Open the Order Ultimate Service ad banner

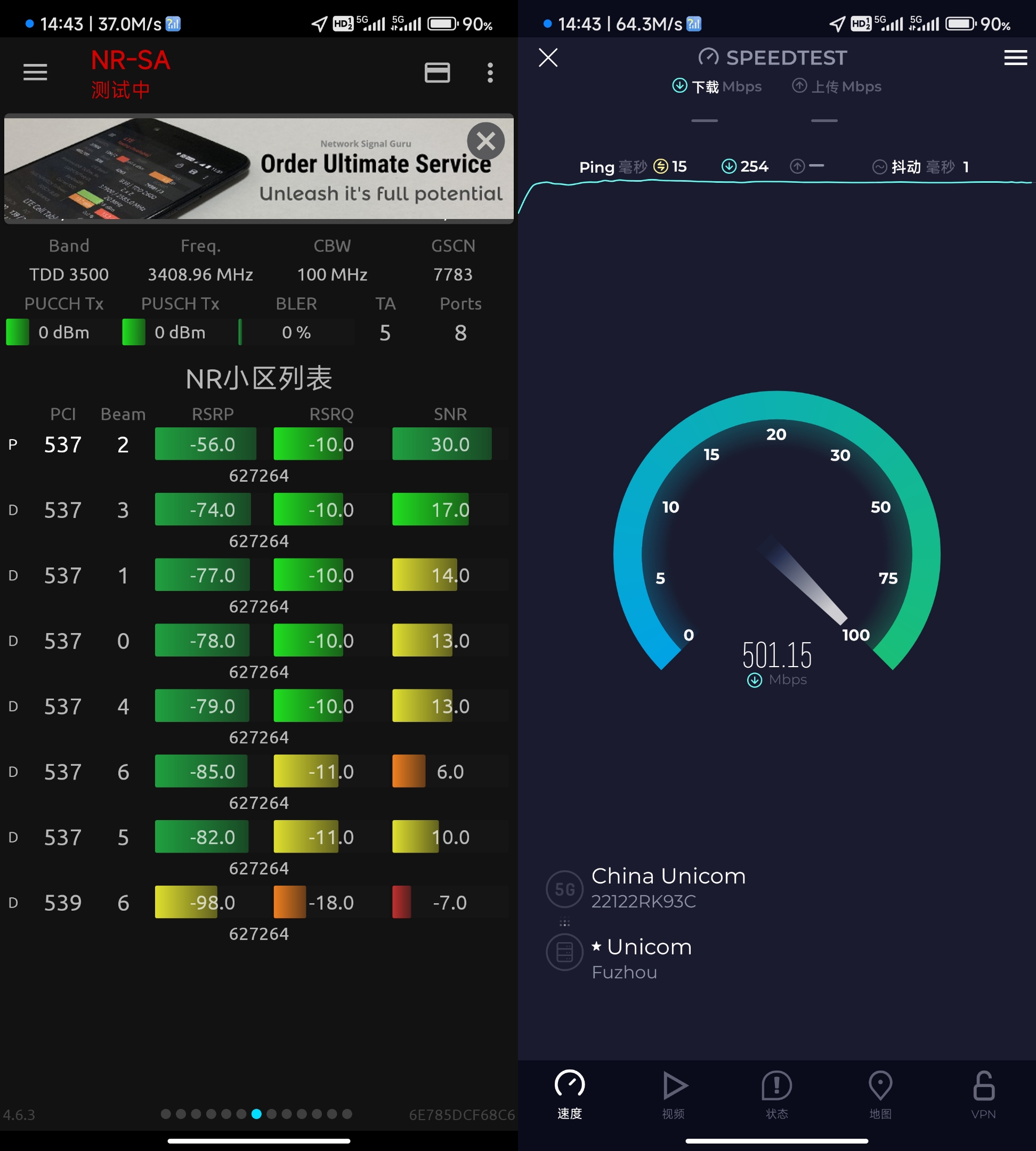click(259, 168)
